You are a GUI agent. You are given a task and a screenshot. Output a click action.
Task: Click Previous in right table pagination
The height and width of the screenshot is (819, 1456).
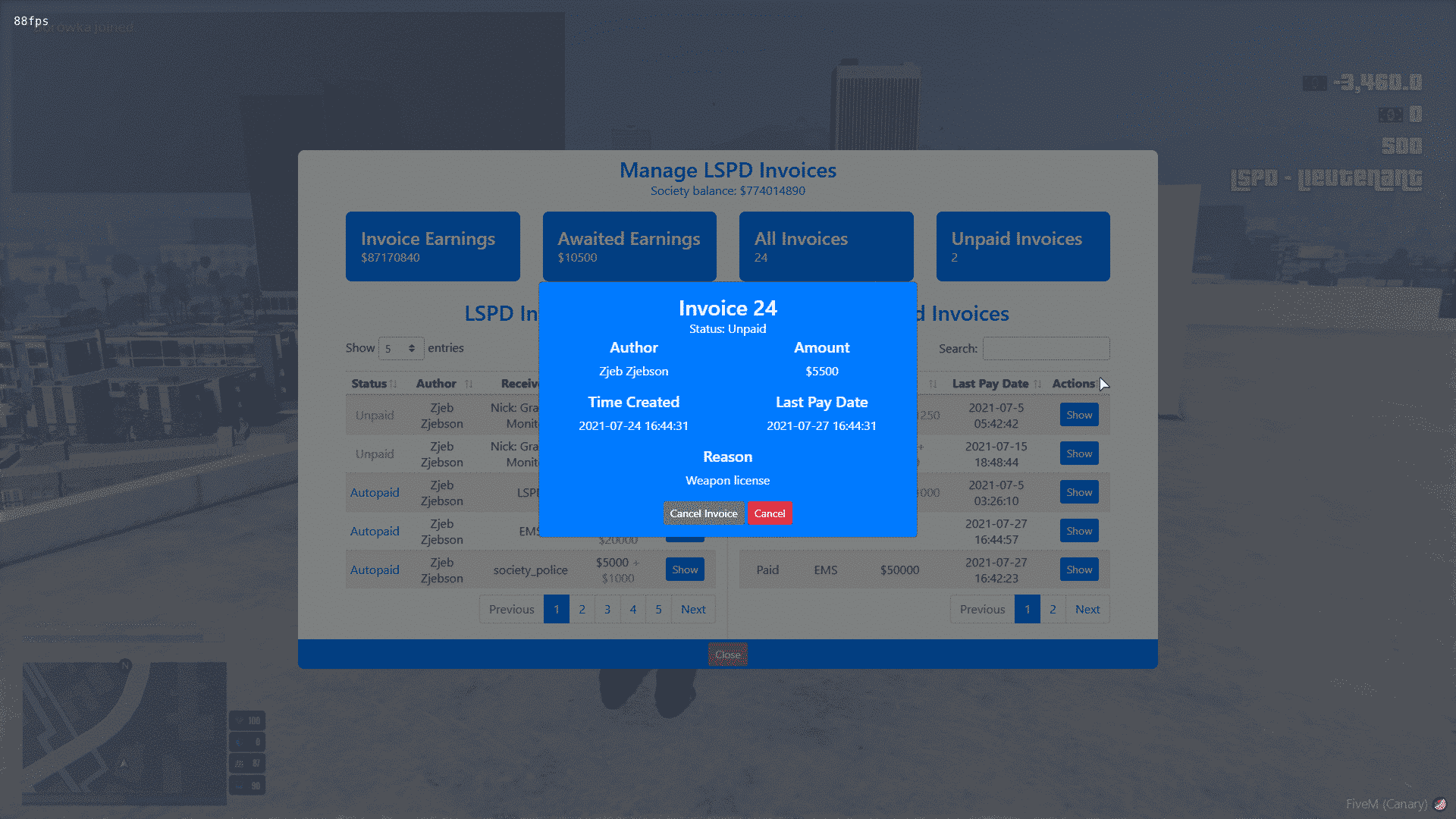click(x=982, y=609)
